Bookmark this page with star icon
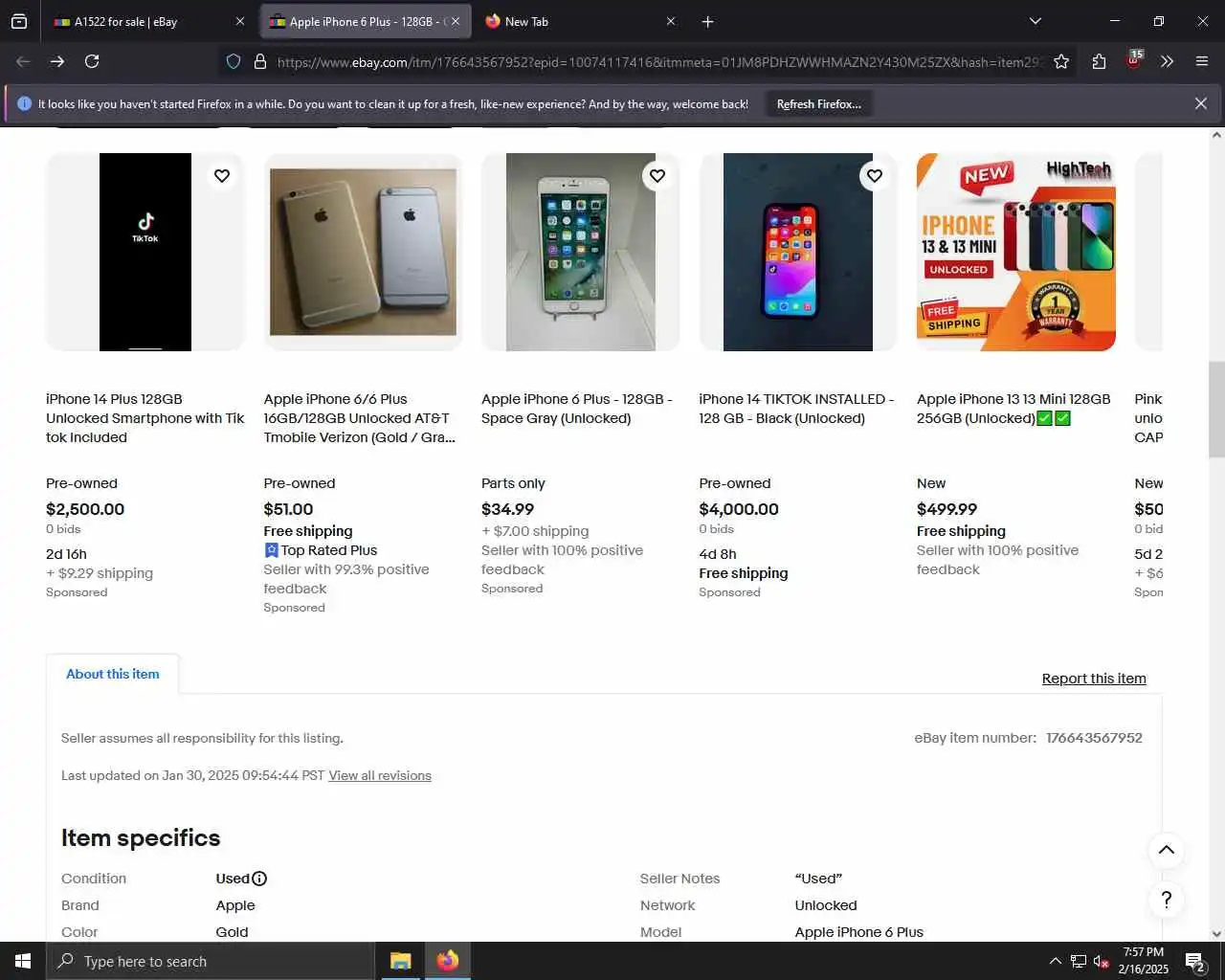Image resolution: width=1225 pixels, height=980 pixels. point(1061,61)
